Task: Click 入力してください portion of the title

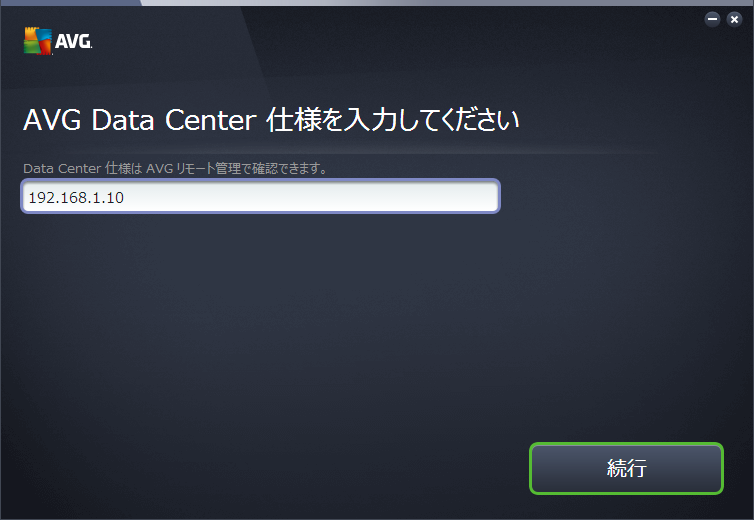Action: 432,120
